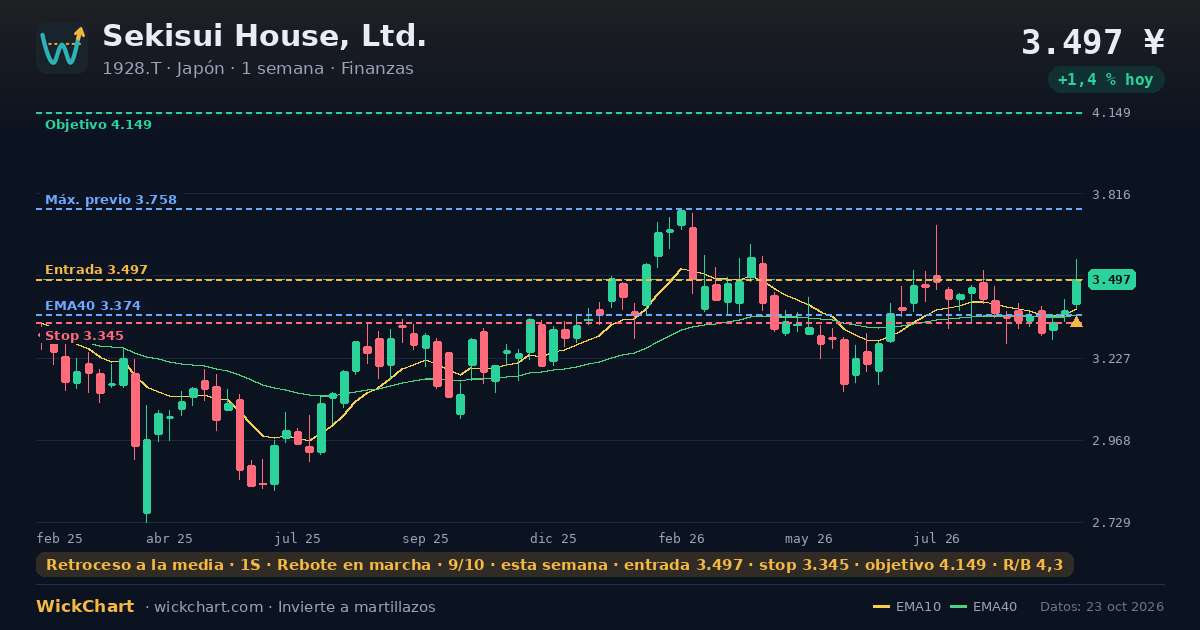The height and width of the screenshot is (630, 1200).
Task: Click the EMA40 green legend entry in footer
Action: pyautogui.click(x=983, y=607)
